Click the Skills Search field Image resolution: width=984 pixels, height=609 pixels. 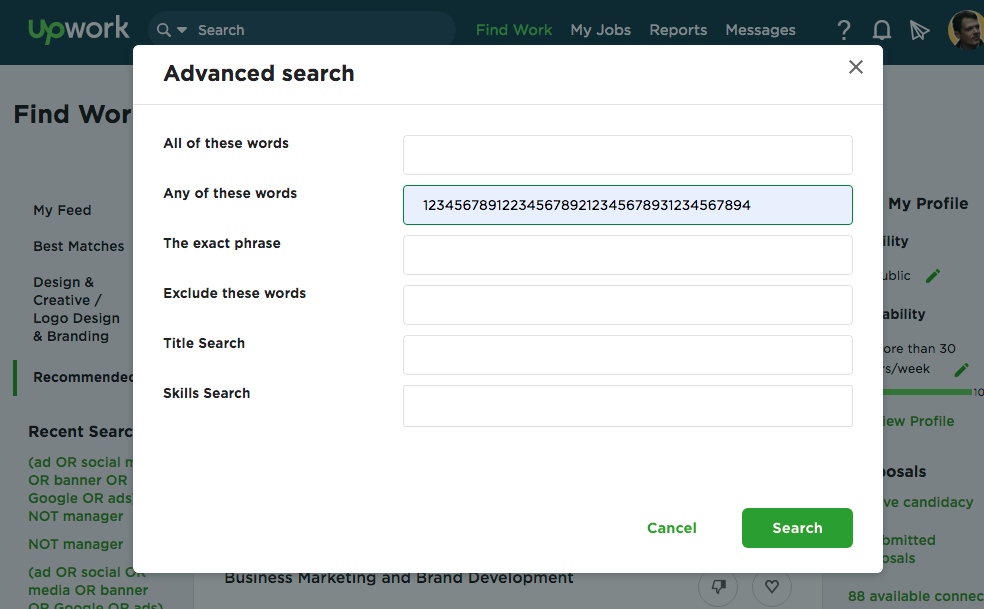click(x=628, y=406)
